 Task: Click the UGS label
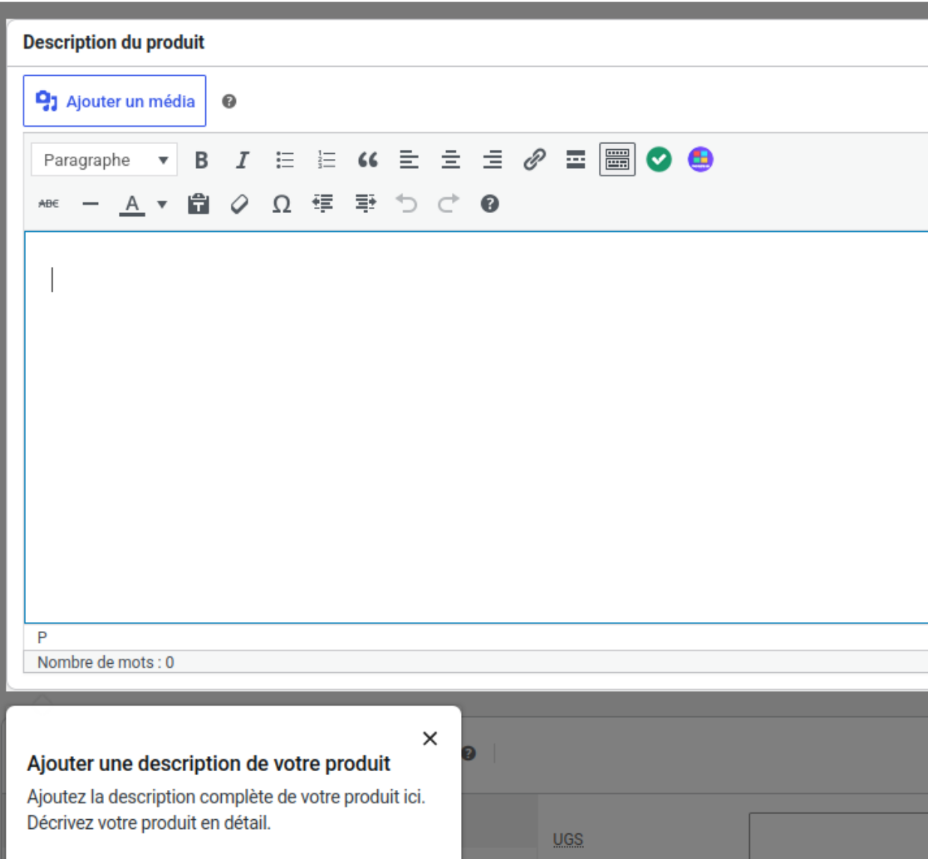tap(568, 840)
